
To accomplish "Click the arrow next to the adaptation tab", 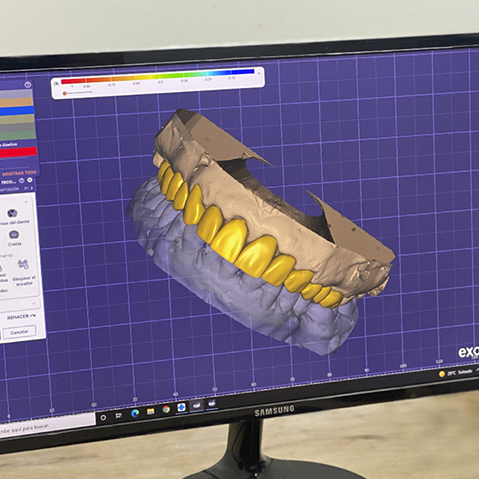I will pyautogui.click(x=32, y=188).
